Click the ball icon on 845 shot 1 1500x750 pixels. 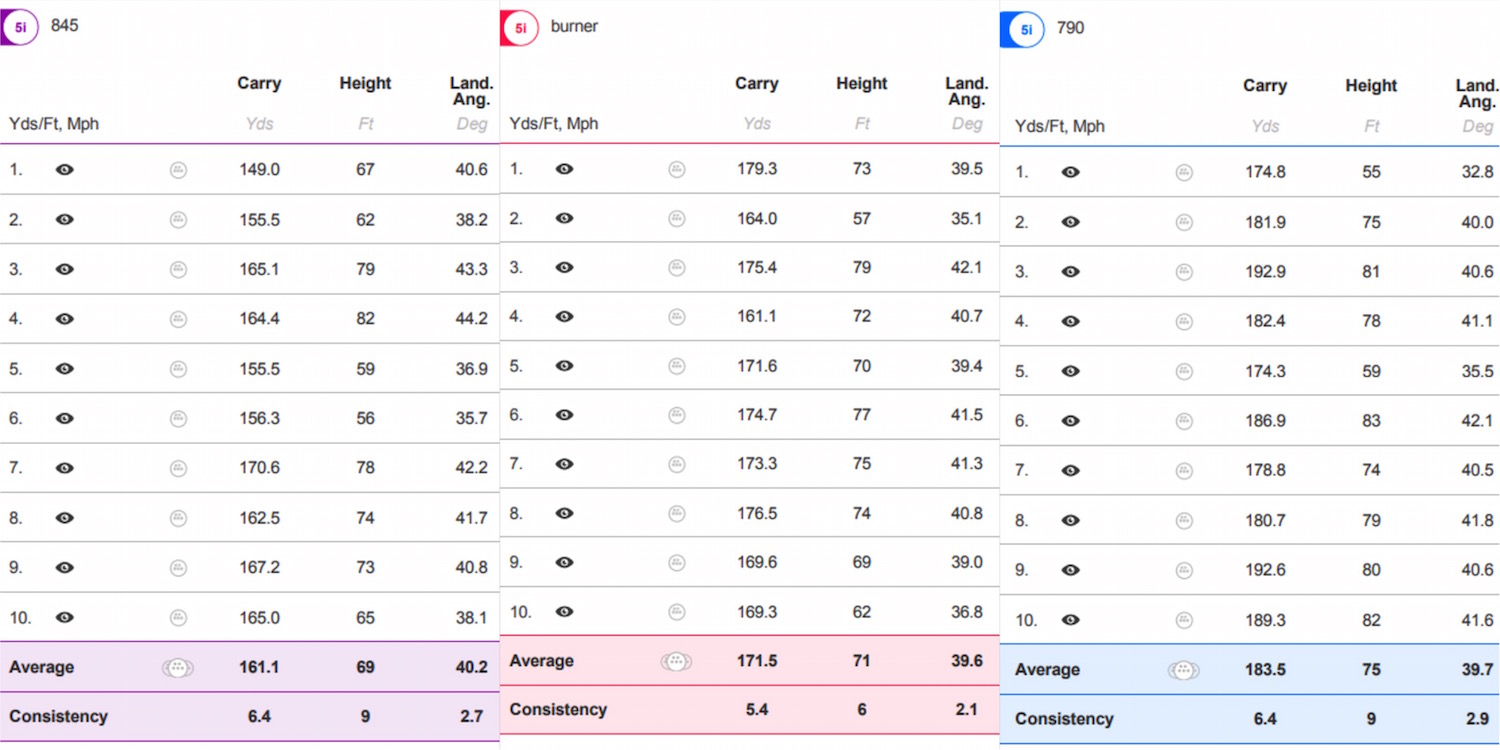[178, 170]
